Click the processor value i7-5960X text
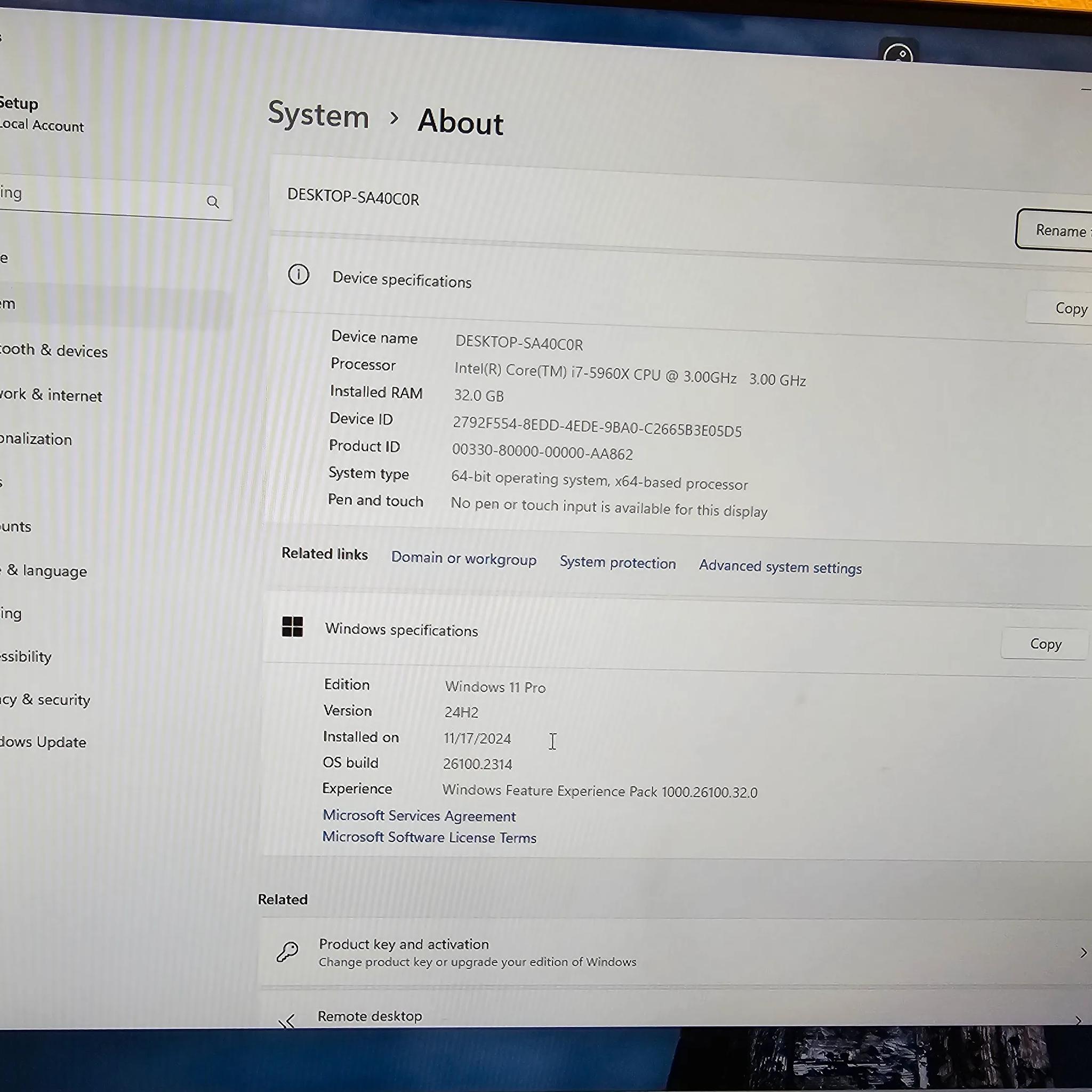Viewport: 1092px width, 1092px height. pos(630,374)
